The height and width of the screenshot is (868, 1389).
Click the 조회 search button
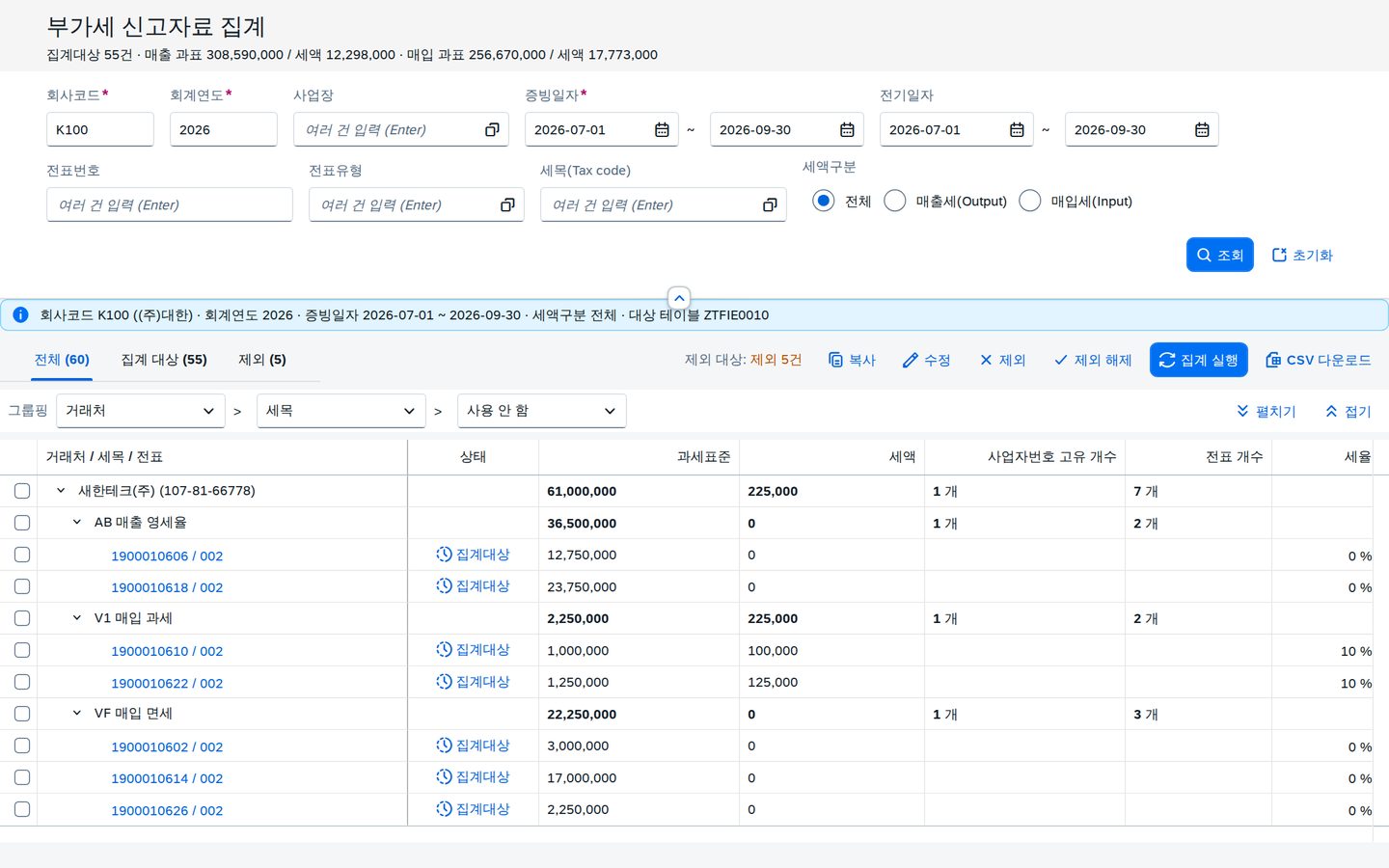[x=1220, y=255]
